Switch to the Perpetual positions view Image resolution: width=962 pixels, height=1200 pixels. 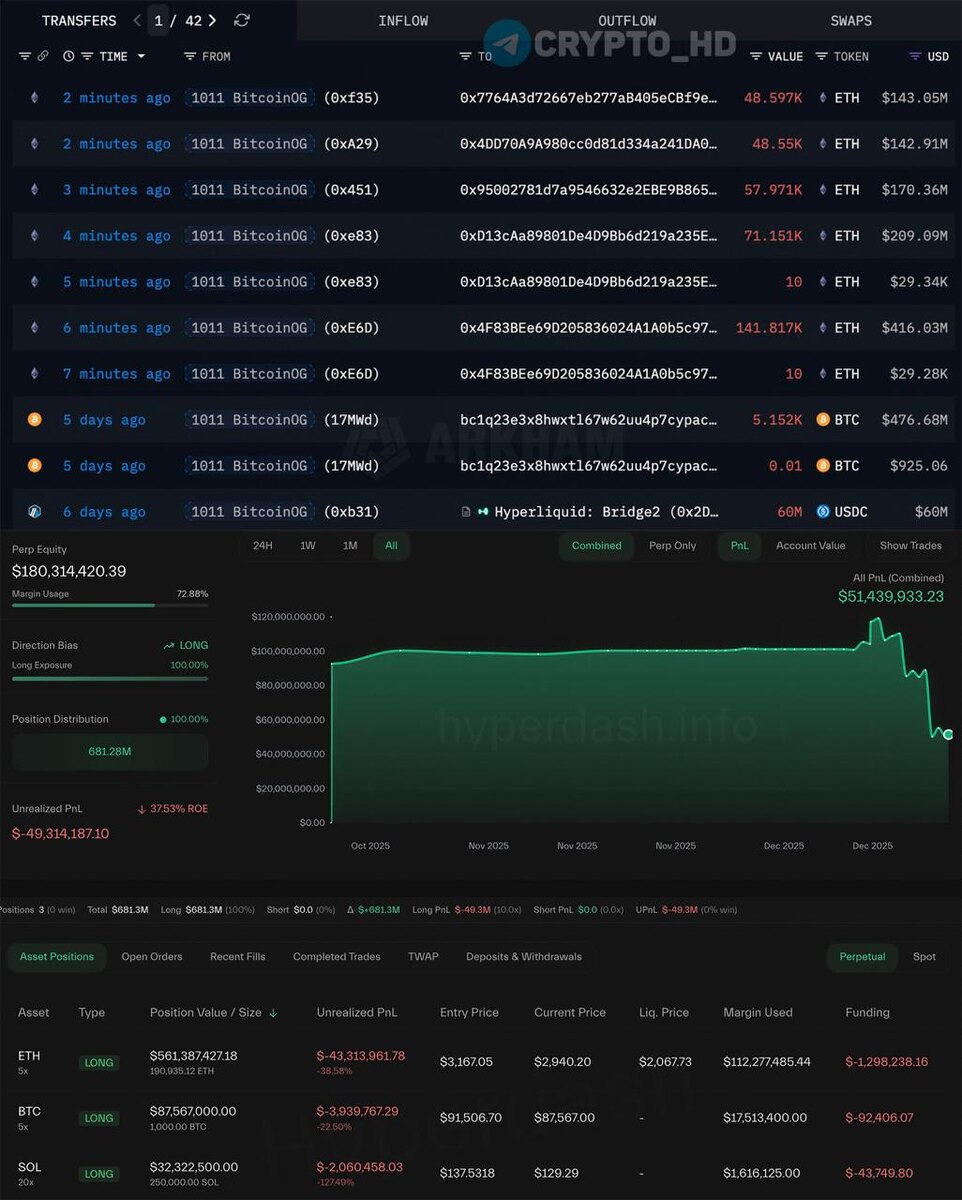tap(862, 957)
